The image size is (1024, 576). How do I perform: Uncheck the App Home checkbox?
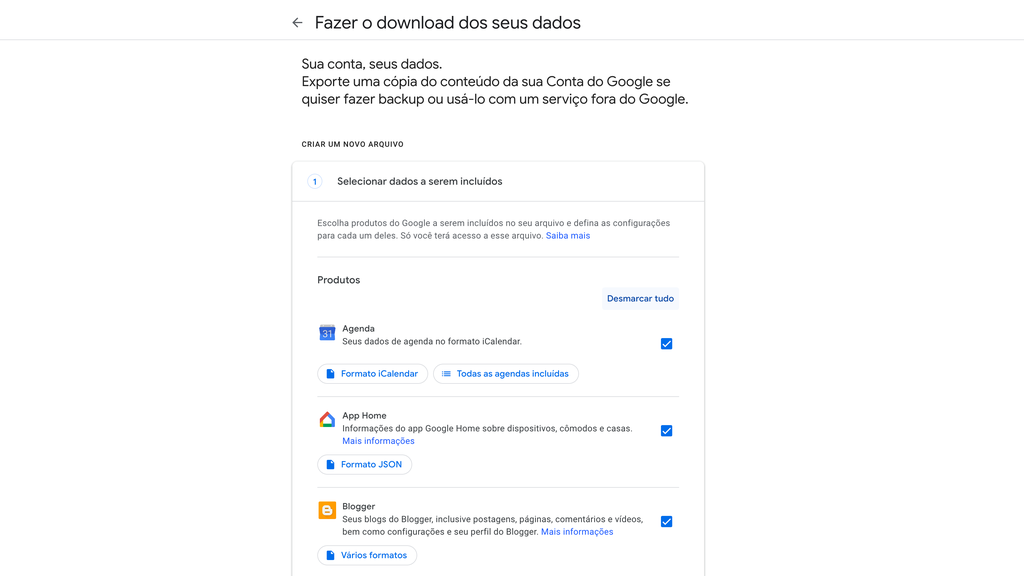click(666, 430)
